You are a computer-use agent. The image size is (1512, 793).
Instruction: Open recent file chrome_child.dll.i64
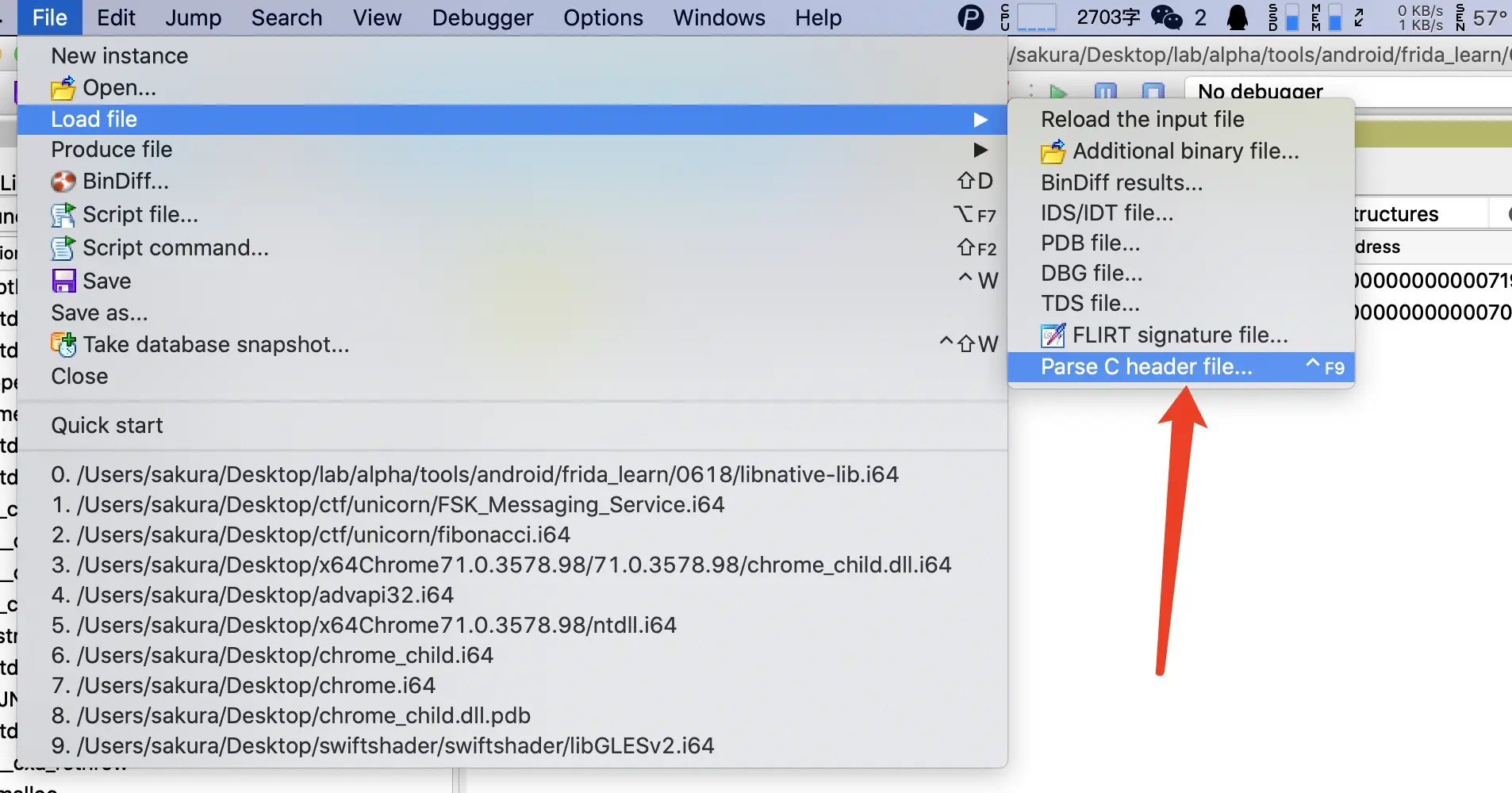[512, 565]
